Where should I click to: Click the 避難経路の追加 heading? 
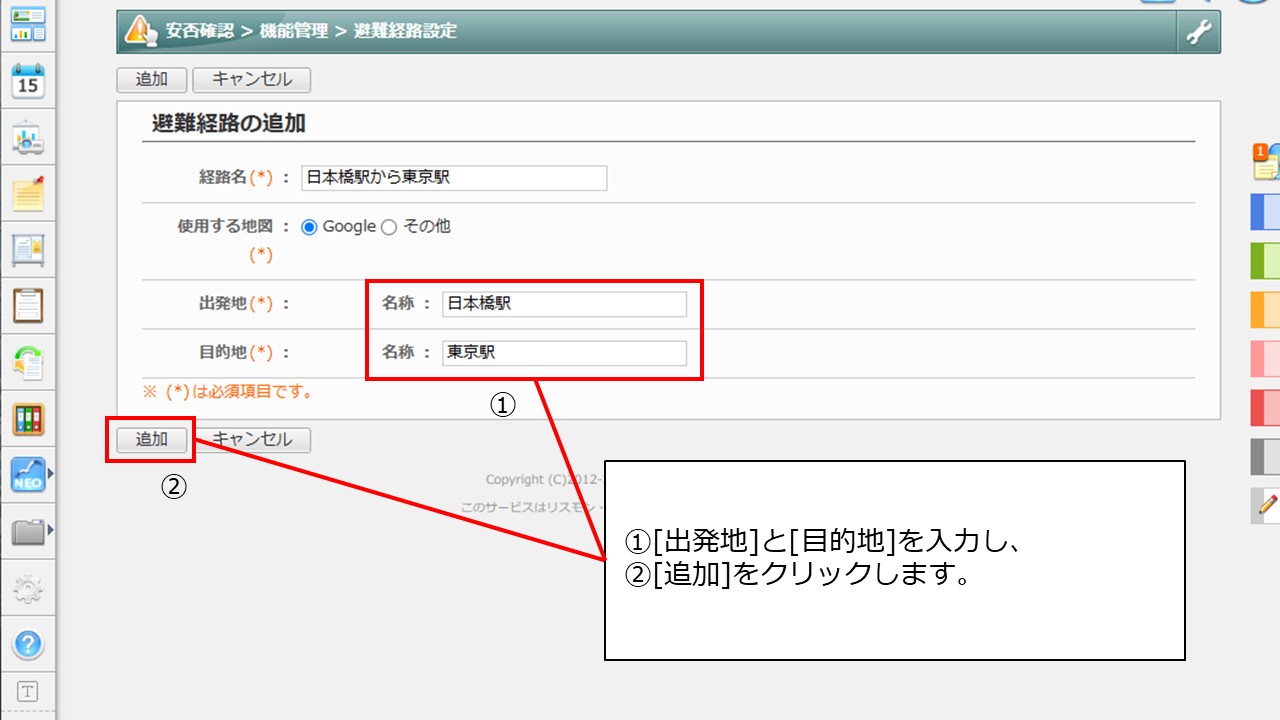coord(229,124)
